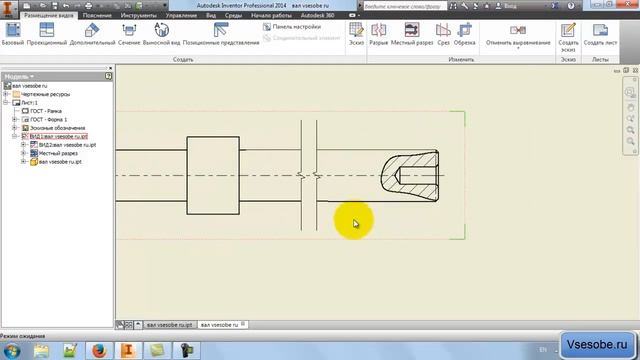Viewport: 640px width, 360px height.
Task: Click Создать эскиз tool
Action: [568, 37]
